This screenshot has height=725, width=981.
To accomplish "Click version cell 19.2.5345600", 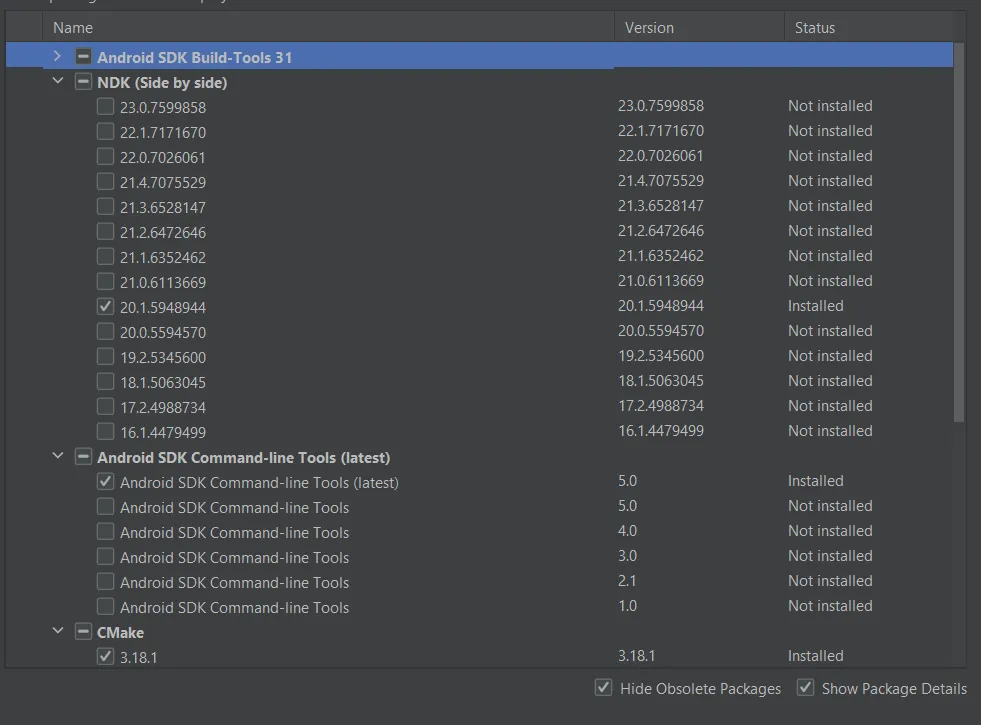I will pyautogui.click(x=661, y=356).
